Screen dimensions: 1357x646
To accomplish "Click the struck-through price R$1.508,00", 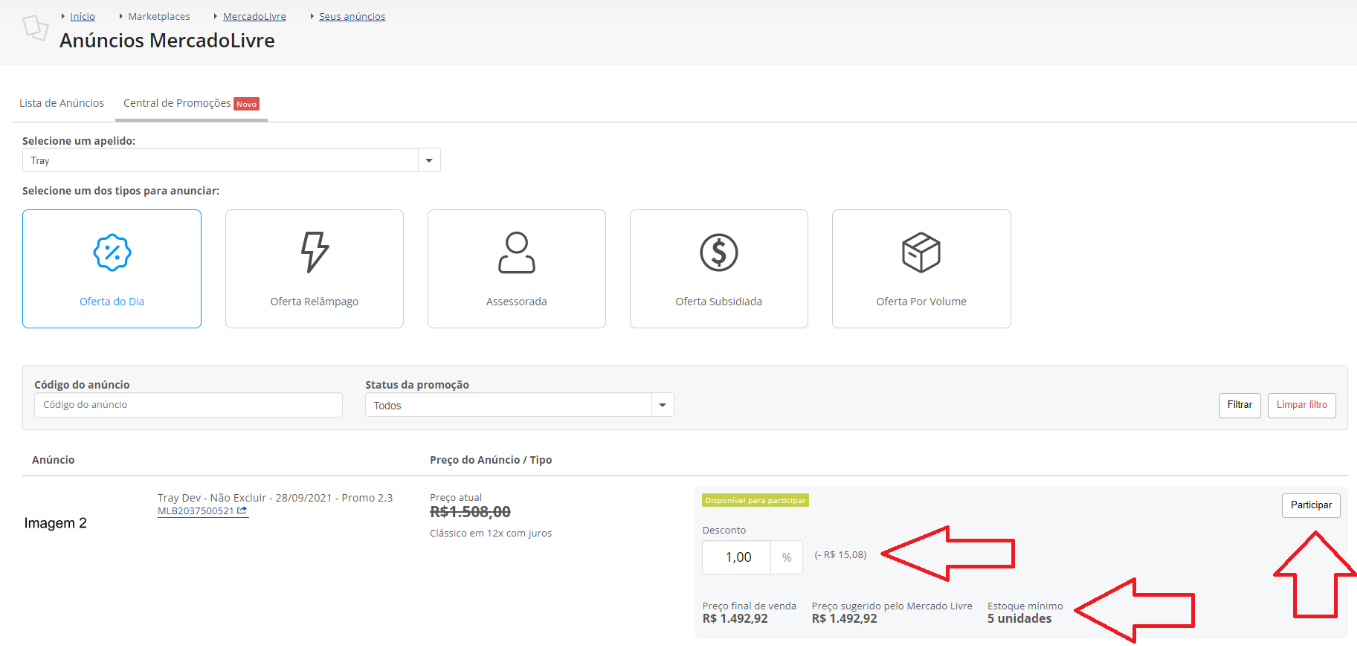I will [x=470, y=512].
